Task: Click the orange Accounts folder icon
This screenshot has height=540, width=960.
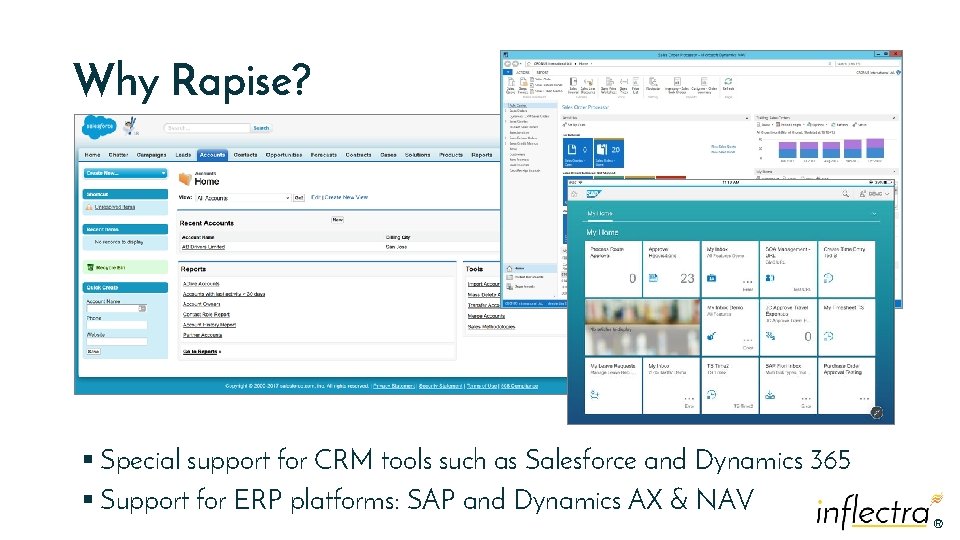Action: (x=185, y=179)
